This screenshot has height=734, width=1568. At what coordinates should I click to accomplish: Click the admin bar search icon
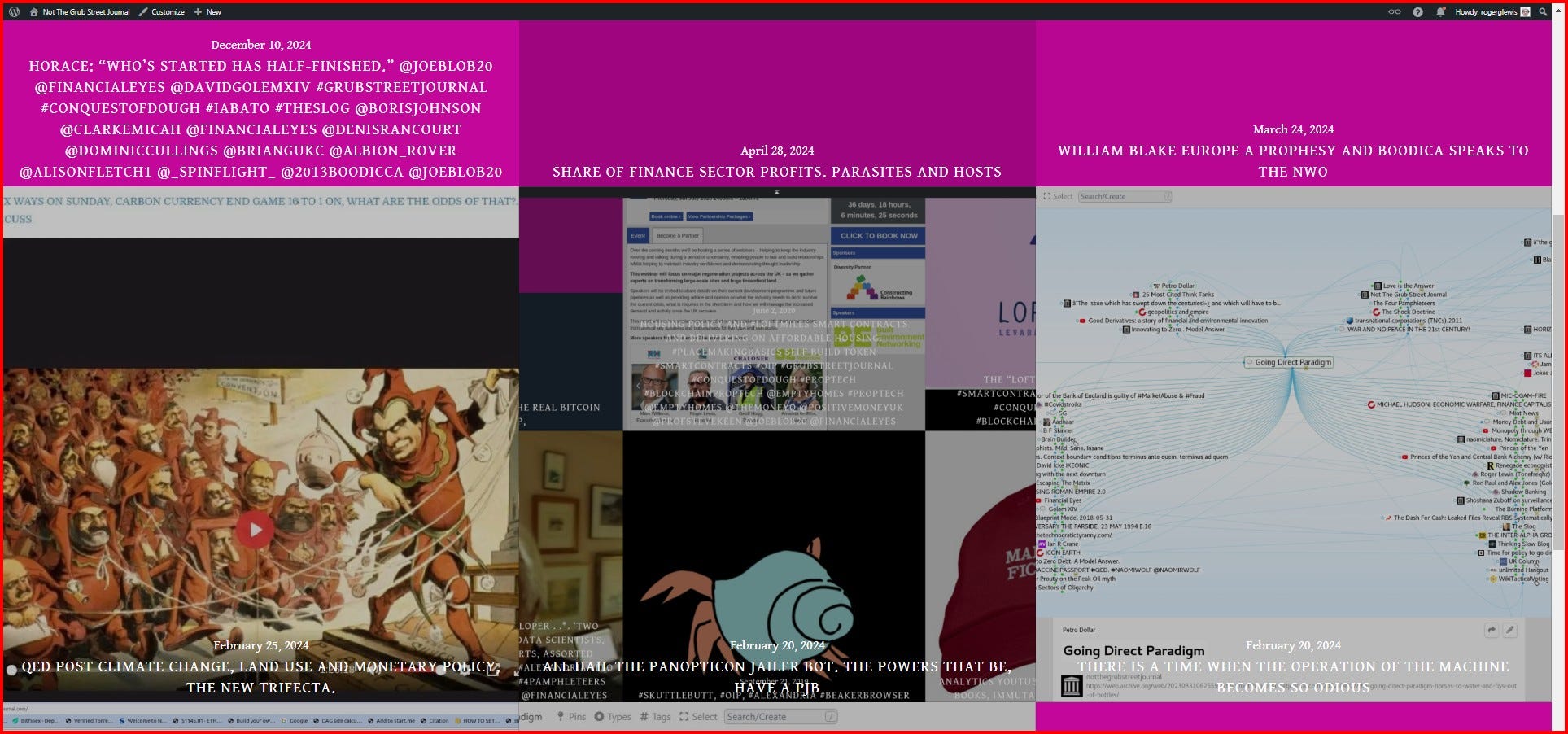(1543, 11)
